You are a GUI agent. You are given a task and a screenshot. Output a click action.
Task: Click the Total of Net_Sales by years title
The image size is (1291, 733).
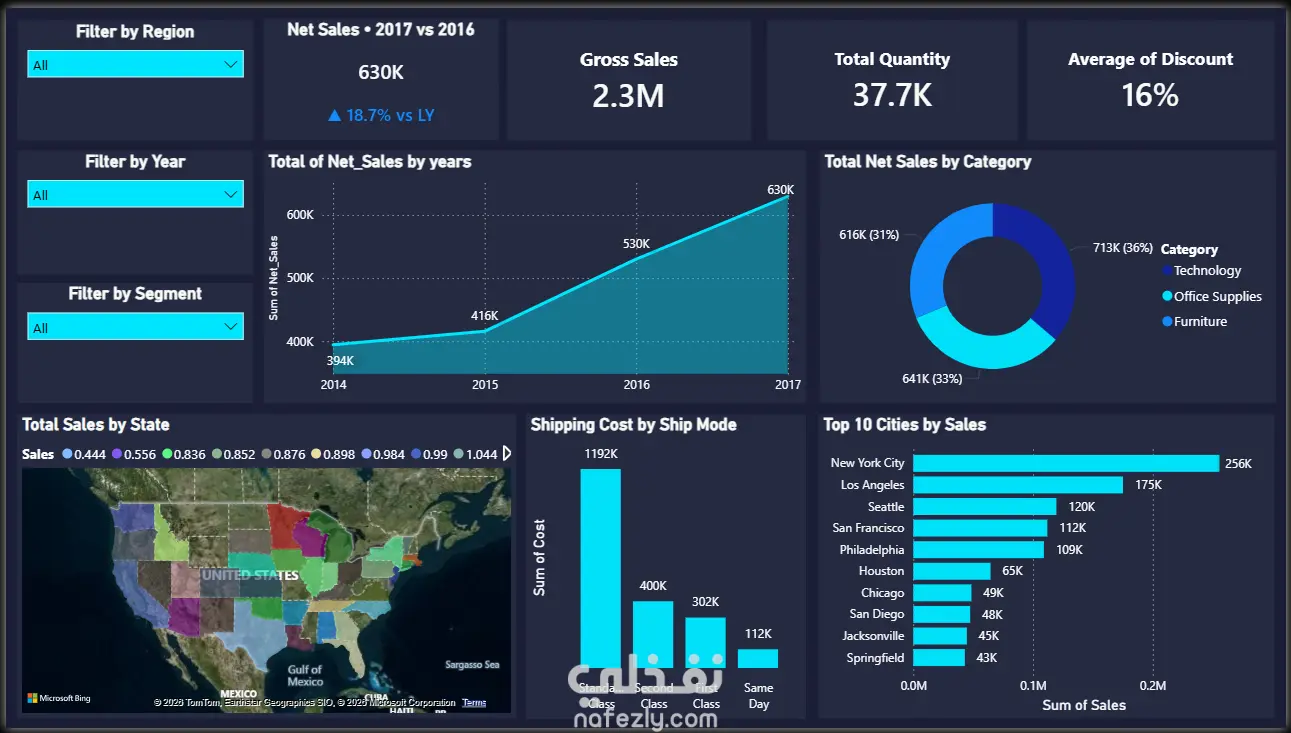click(x=369, y=161)
